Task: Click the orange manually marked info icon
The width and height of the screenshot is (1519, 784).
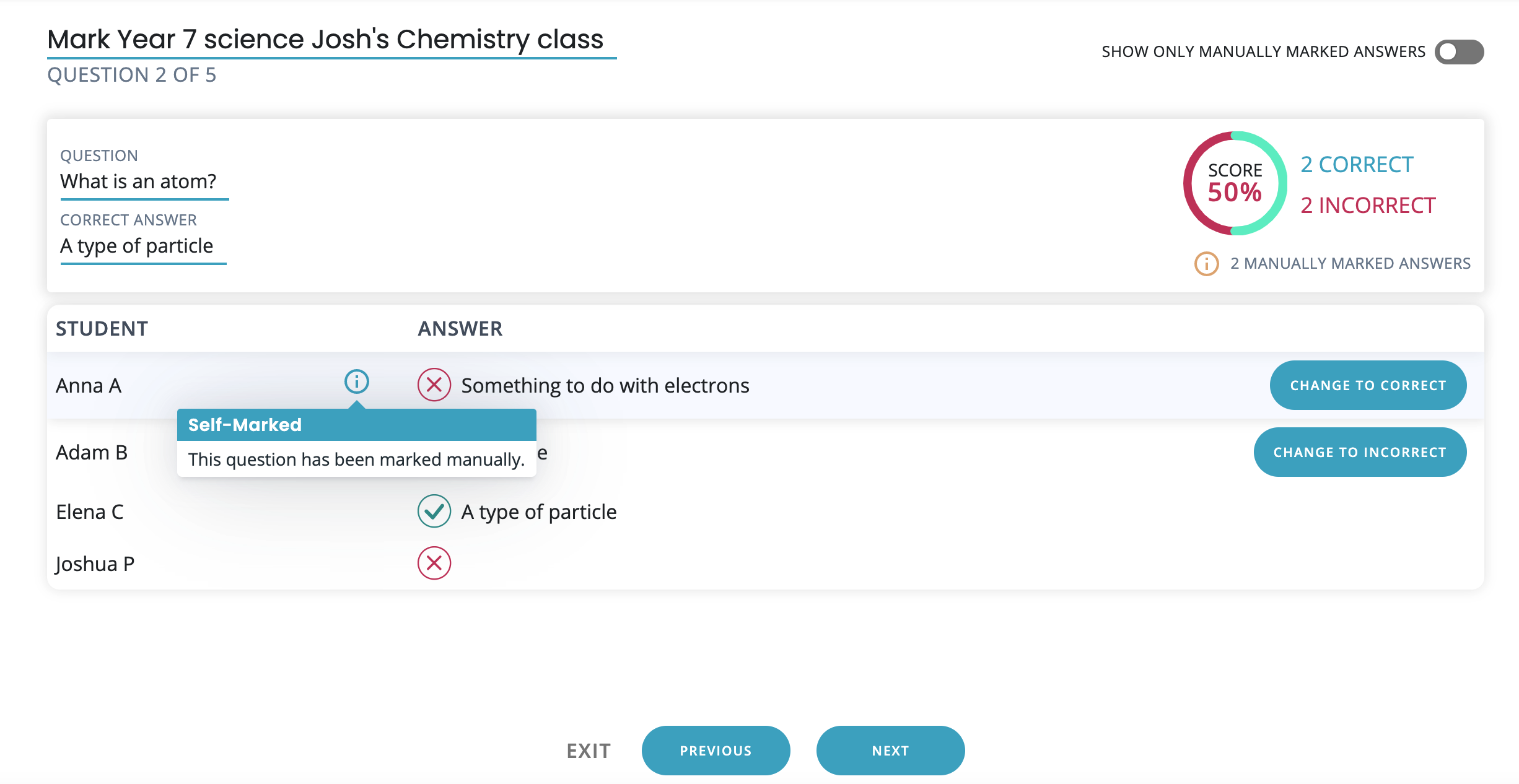Action: pyautogui.click(x=1206, y=264)
